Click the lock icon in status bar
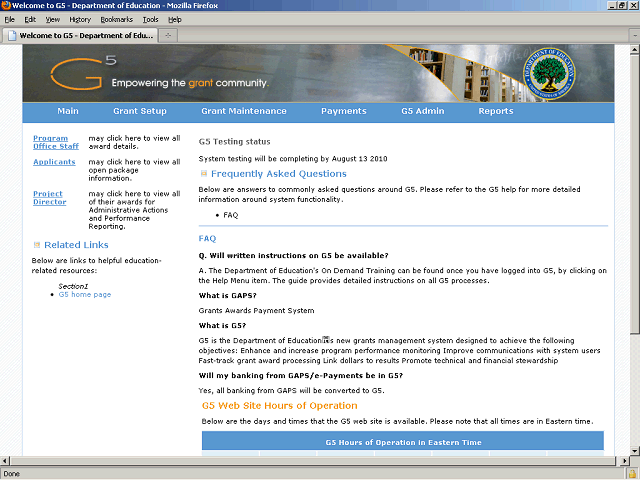The image size is (640, 480). (633, 474)
